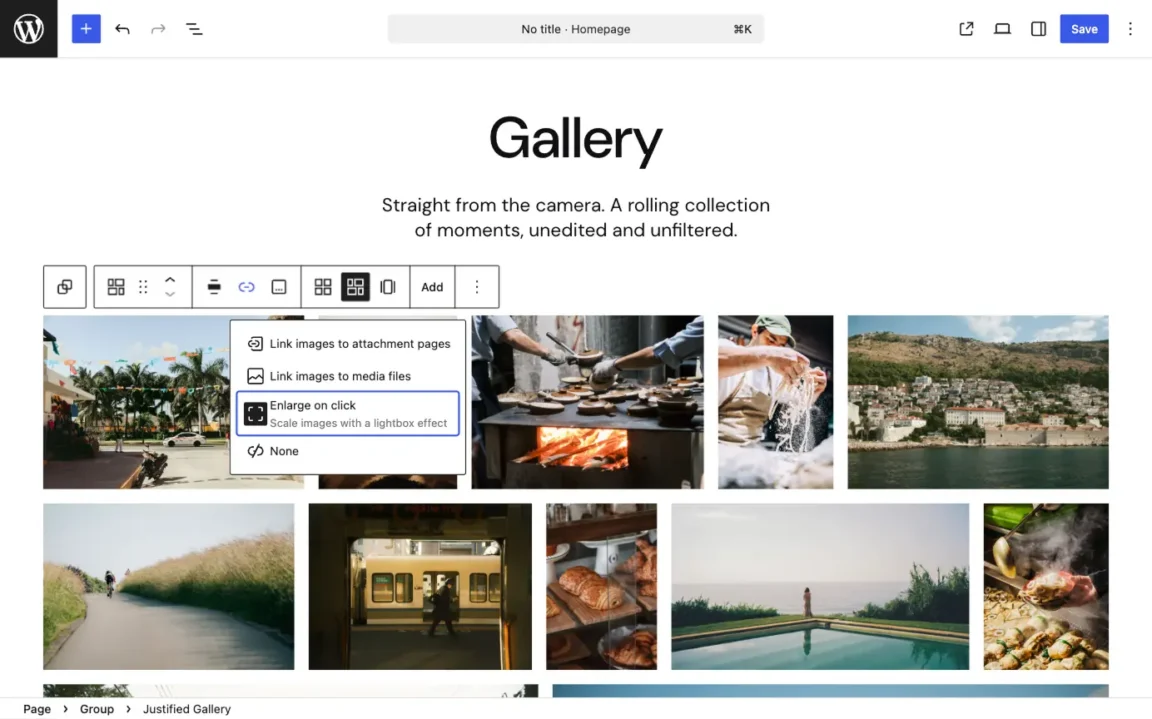Screen dimensions: 1152x719
Task: Open the No title Homepage command palette
Action: coord(575,29)
